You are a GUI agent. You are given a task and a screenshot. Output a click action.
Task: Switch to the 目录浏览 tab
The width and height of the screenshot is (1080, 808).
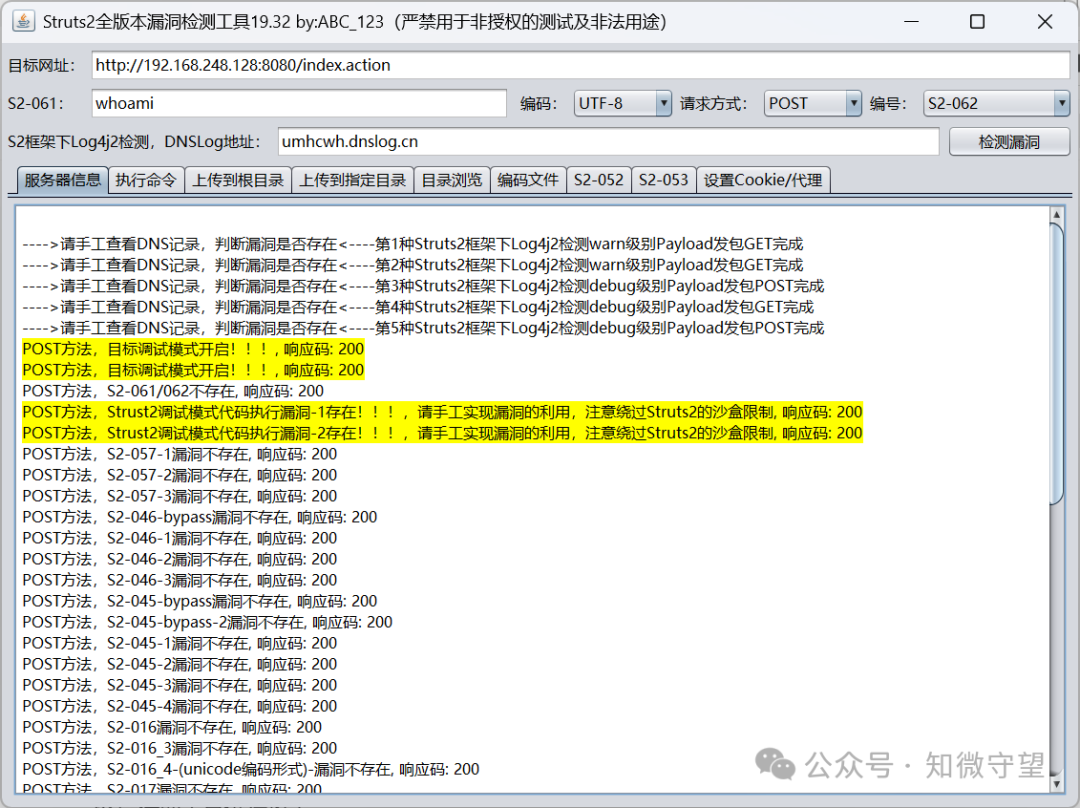tap(452, 180)
